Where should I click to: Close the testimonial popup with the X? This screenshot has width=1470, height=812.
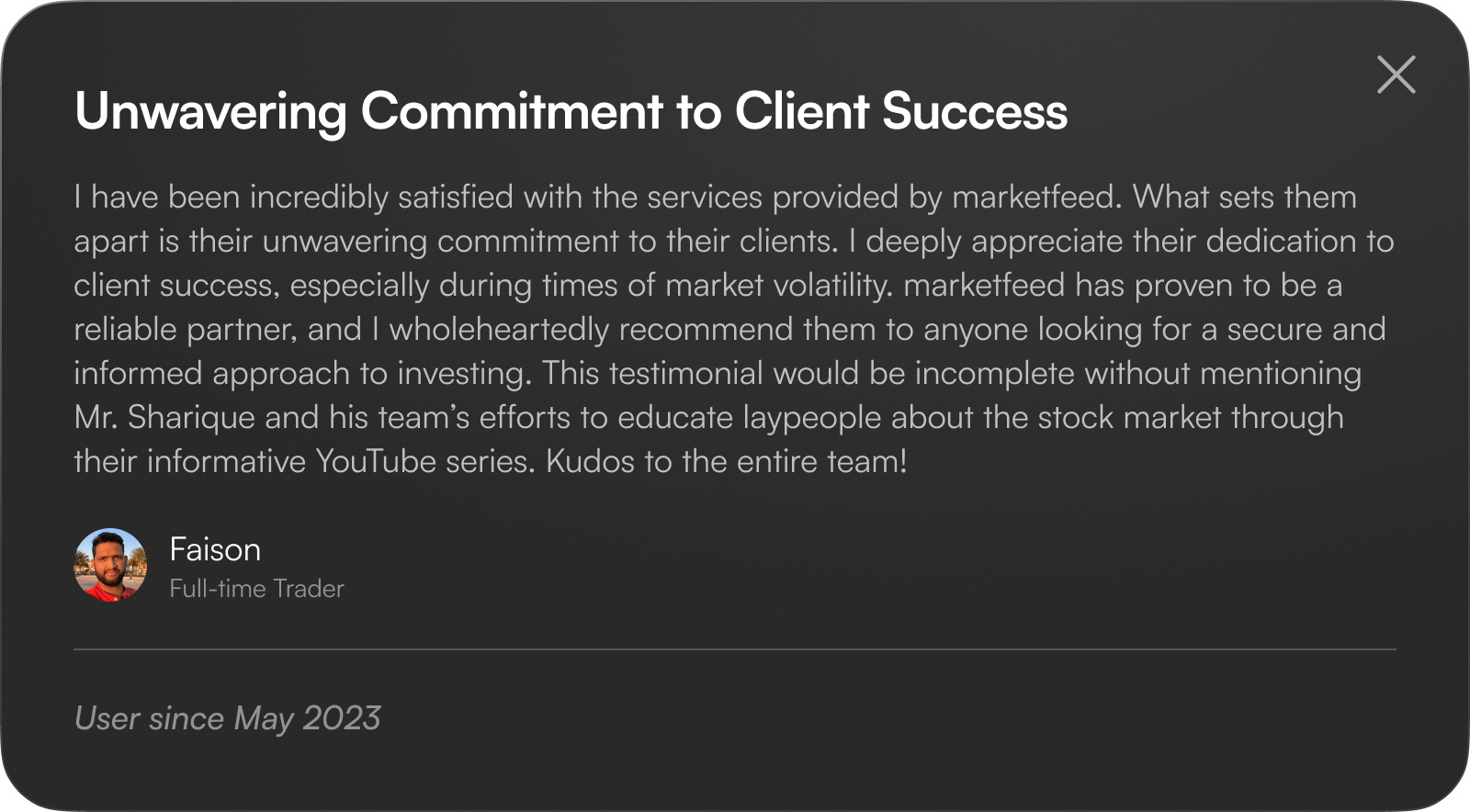[x=1396, y=74]
